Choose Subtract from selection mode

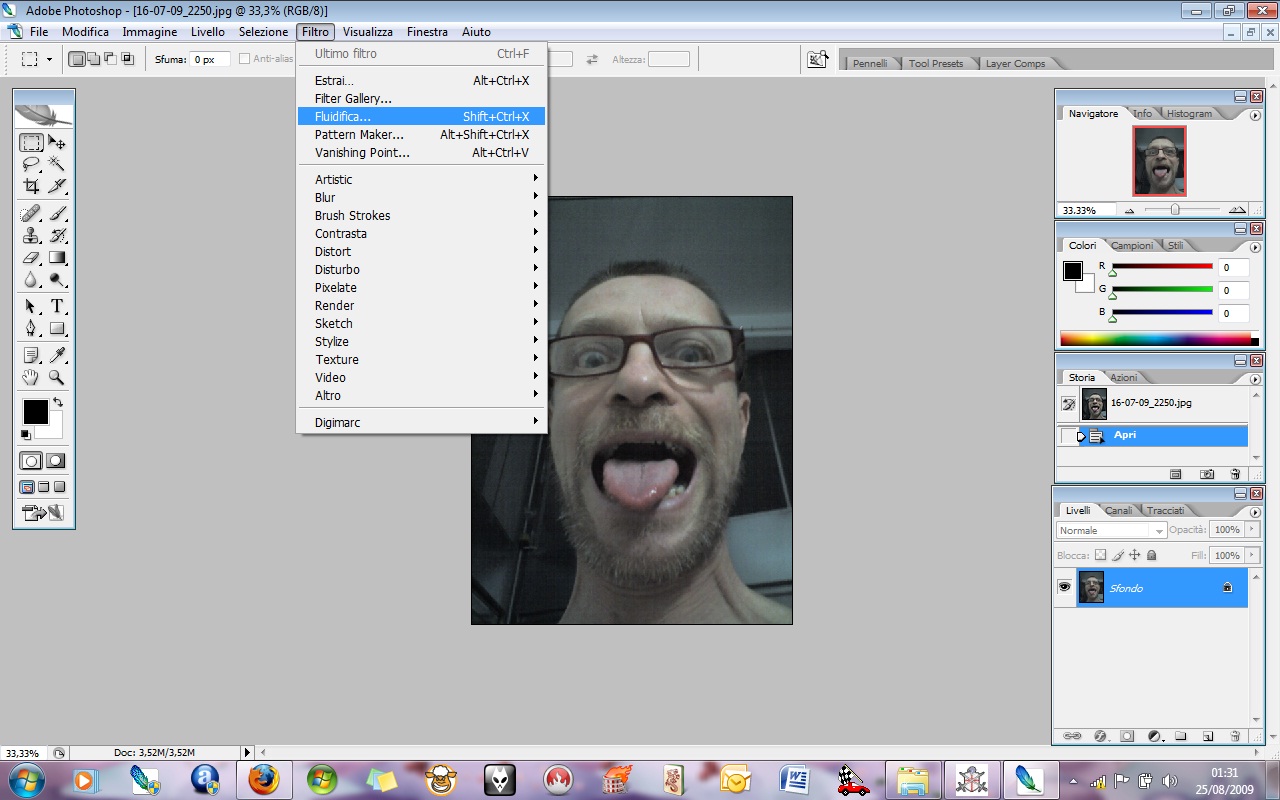click(110, 59)
